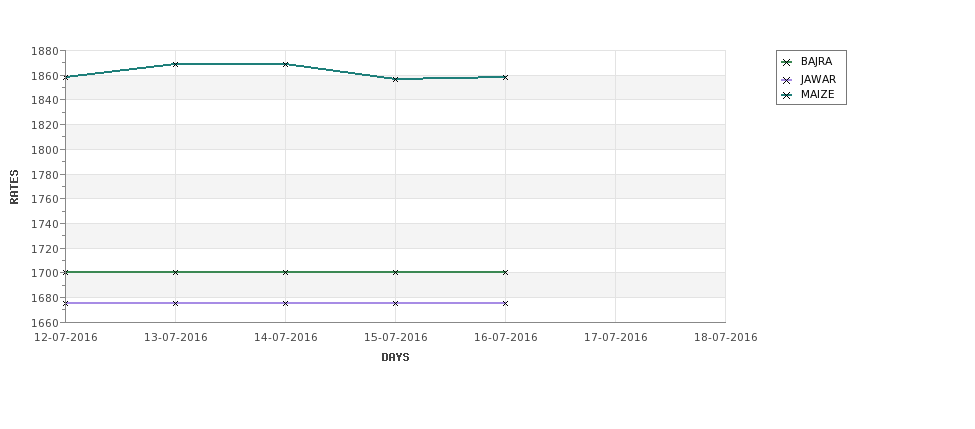The height and width of the screenshot is (429, 975).
Task: Click the 18-07-2016 x-axis date label
Action: (x=726, y=338)
